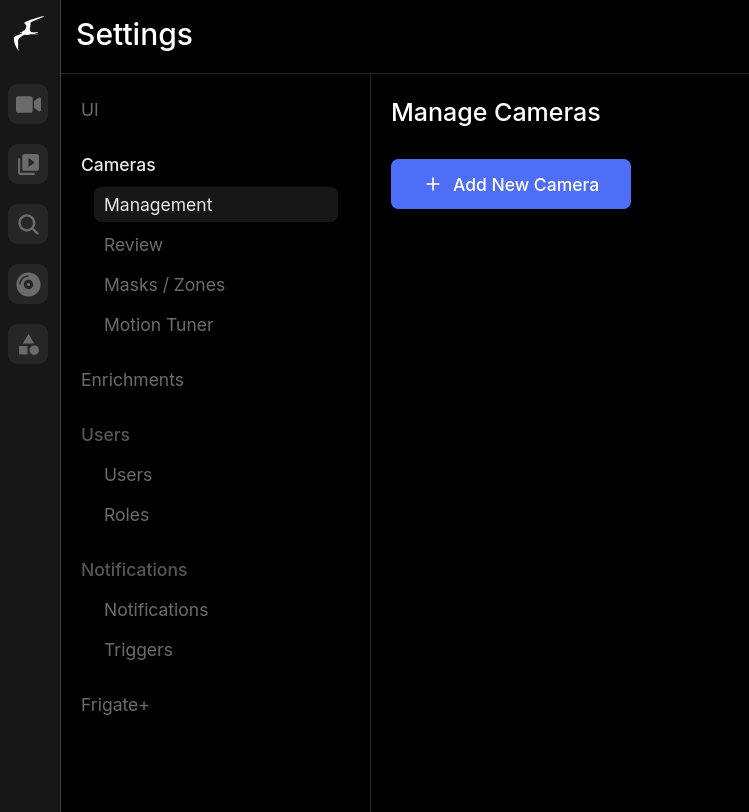Click the Settings page title

134,35
